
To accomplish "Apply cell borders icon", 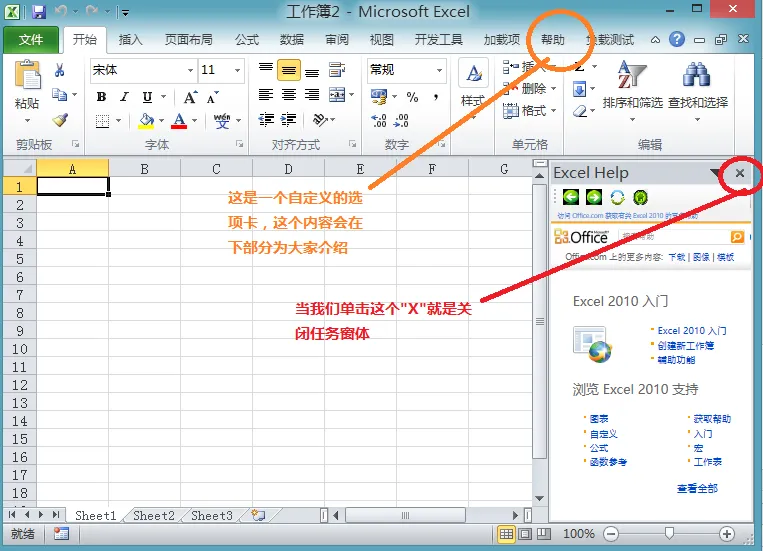I will 102,120.
